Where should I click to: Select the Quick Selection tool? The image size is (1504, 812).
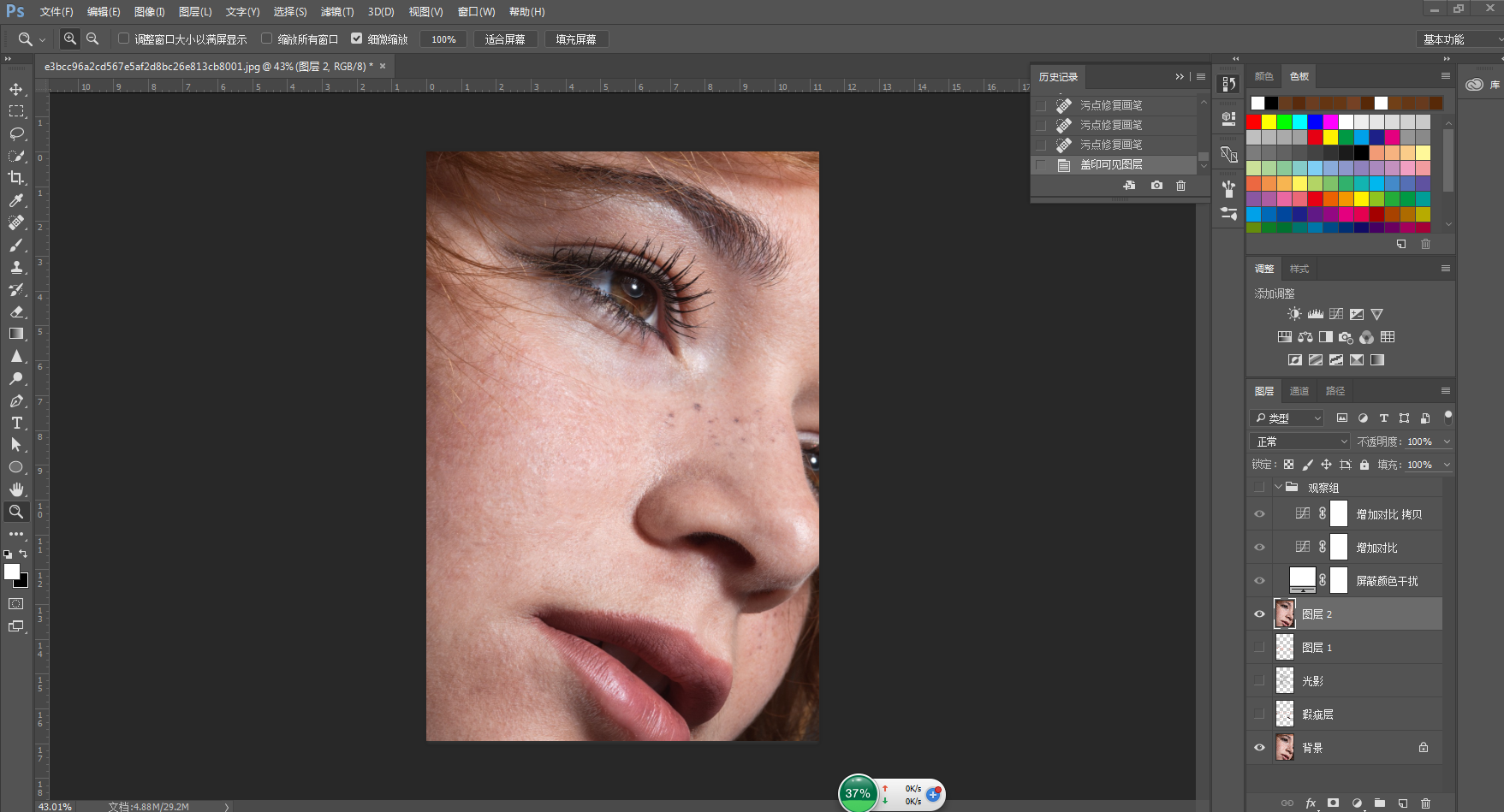[x=16, y=156]
